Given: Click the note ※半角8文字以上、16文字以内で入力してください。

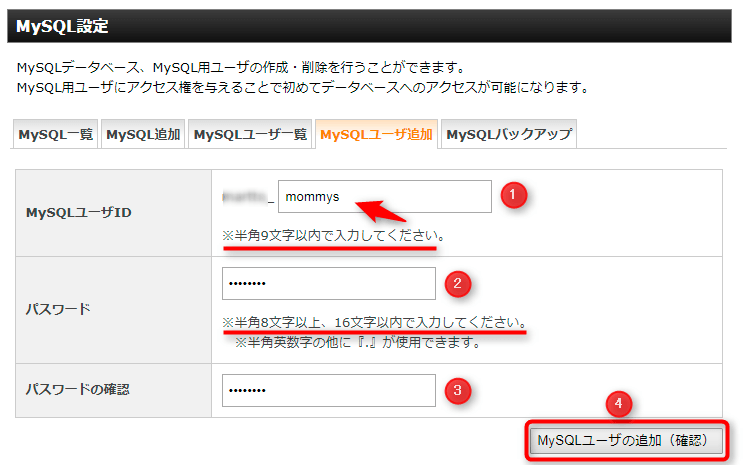Looking at the screenshot, I should (375, 323).
